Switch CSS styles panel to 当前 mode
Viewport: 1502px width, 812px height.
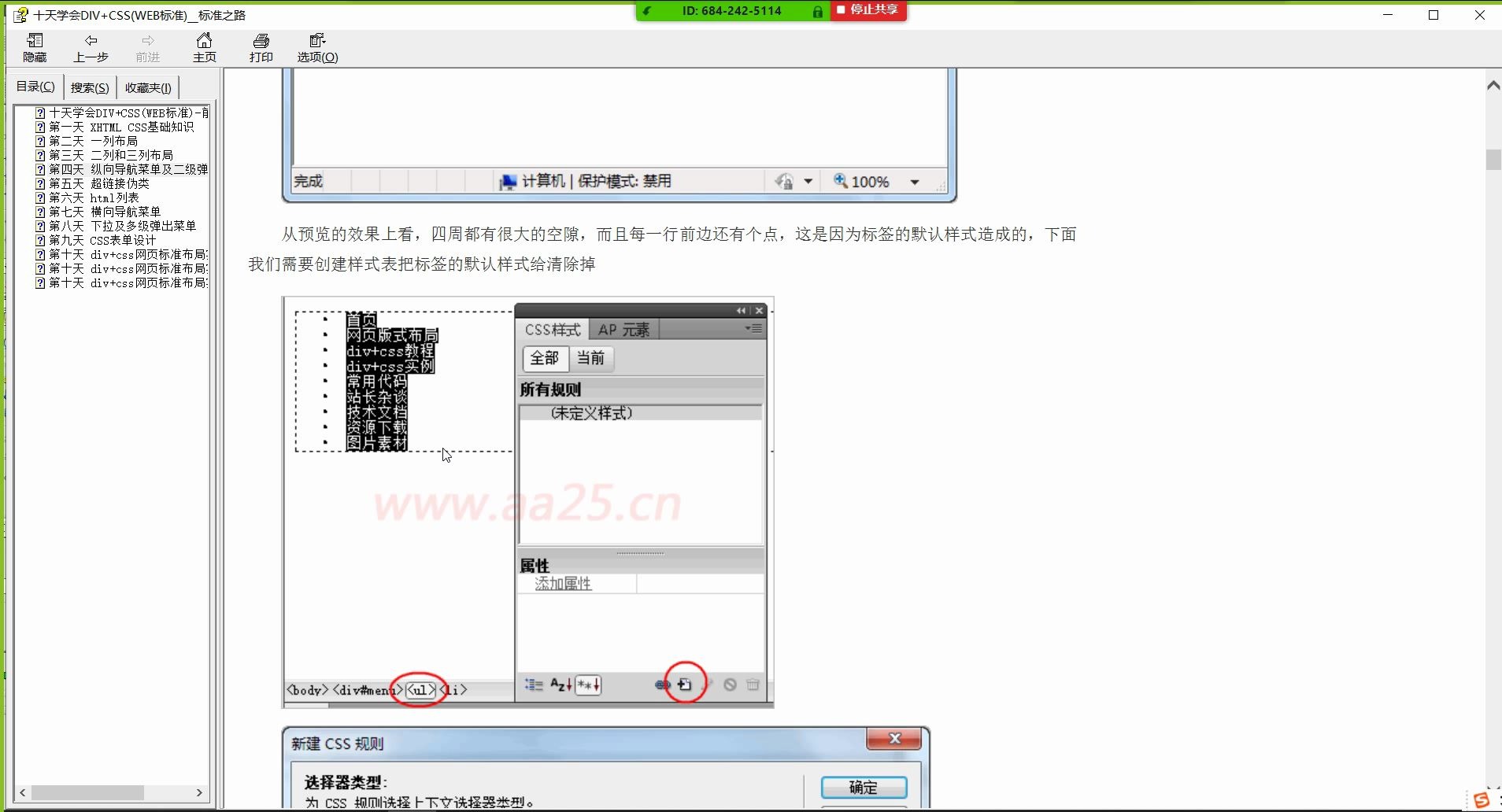click(x=591, y=359)
